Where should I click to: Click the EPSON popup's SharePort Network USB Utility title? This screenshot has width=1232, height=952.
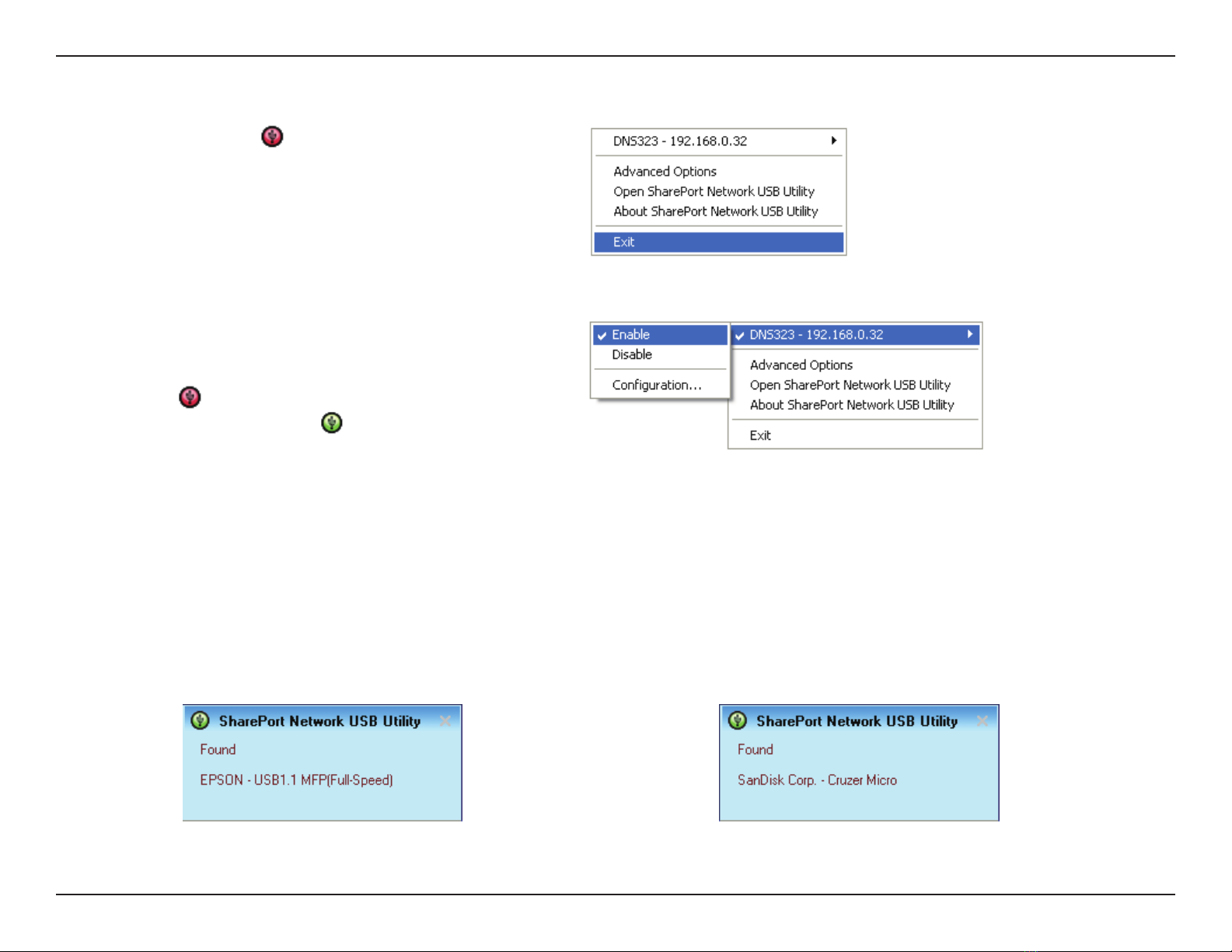pos(319,721)
